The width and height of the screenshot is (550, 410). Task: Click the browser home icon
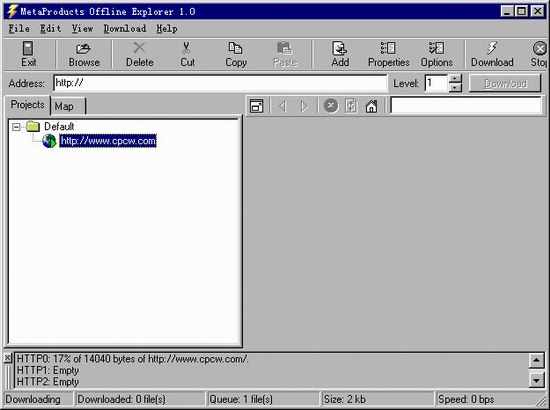[x=371, y=106]
